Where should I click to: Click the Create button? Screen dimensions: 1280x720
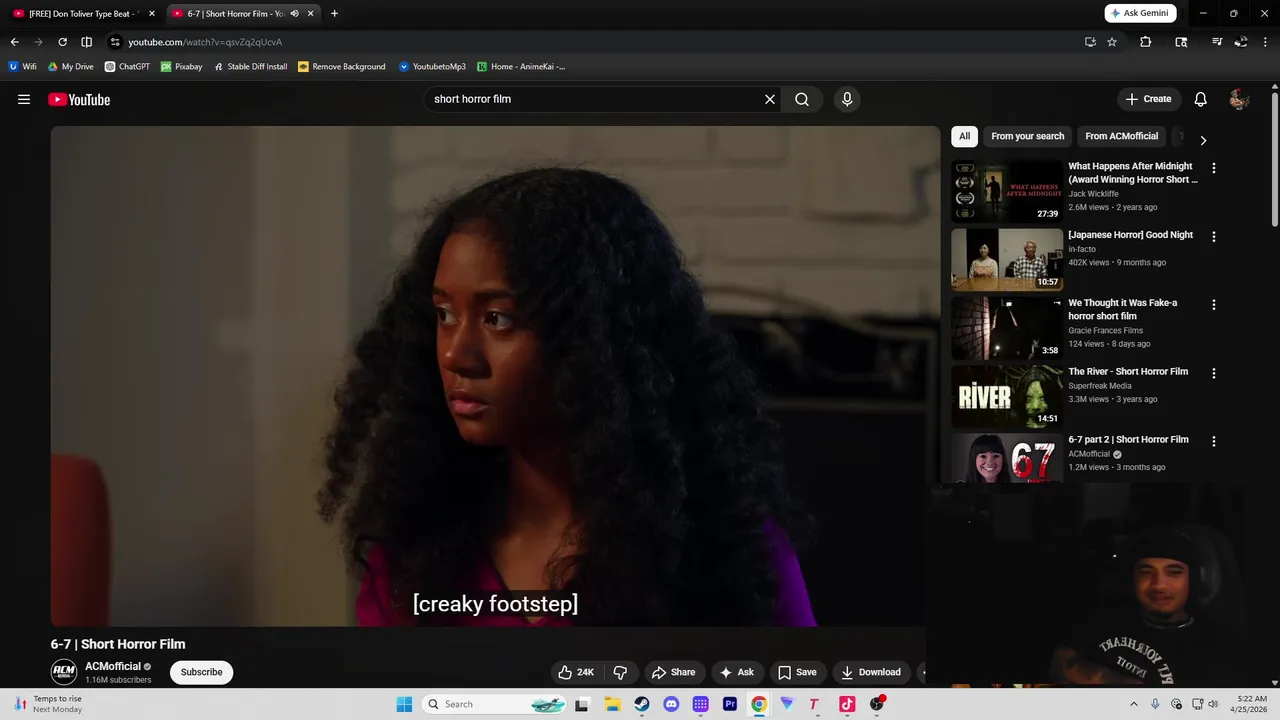pyautogui.click(x=1148, y=99)
